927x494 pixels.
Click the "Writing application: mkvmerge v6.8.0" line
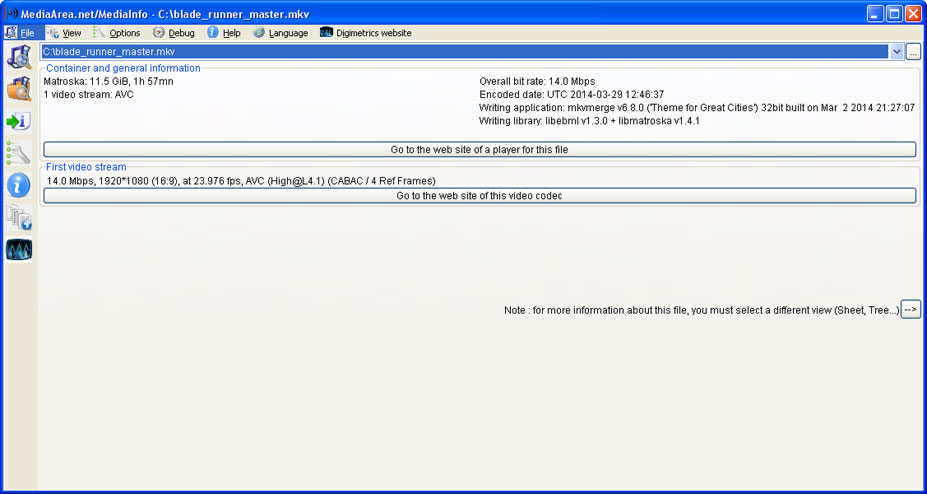pos(697,108)
